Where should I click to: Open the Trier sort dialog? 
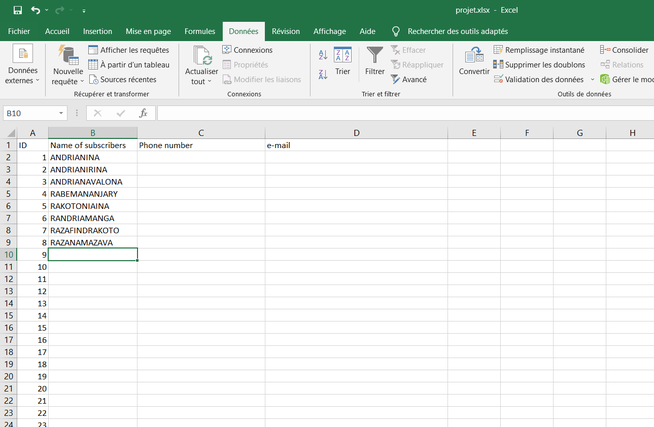342,60
